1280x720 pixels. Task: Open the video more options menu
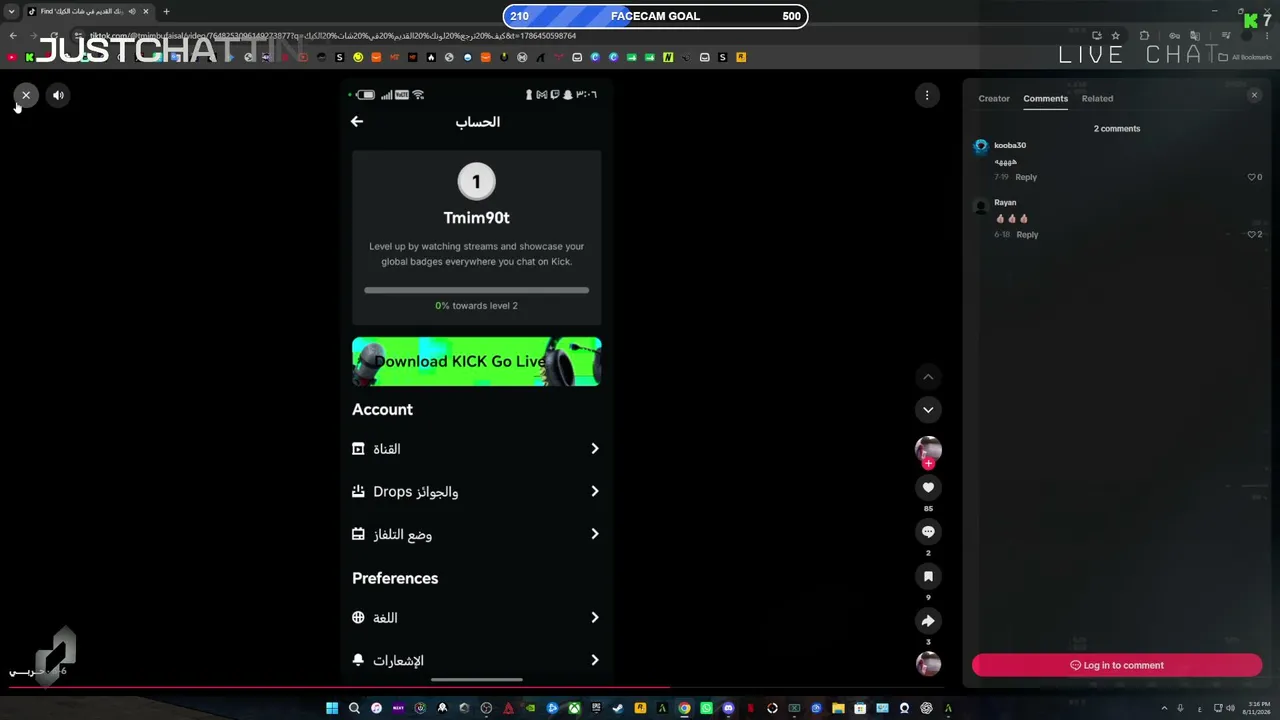927,95
